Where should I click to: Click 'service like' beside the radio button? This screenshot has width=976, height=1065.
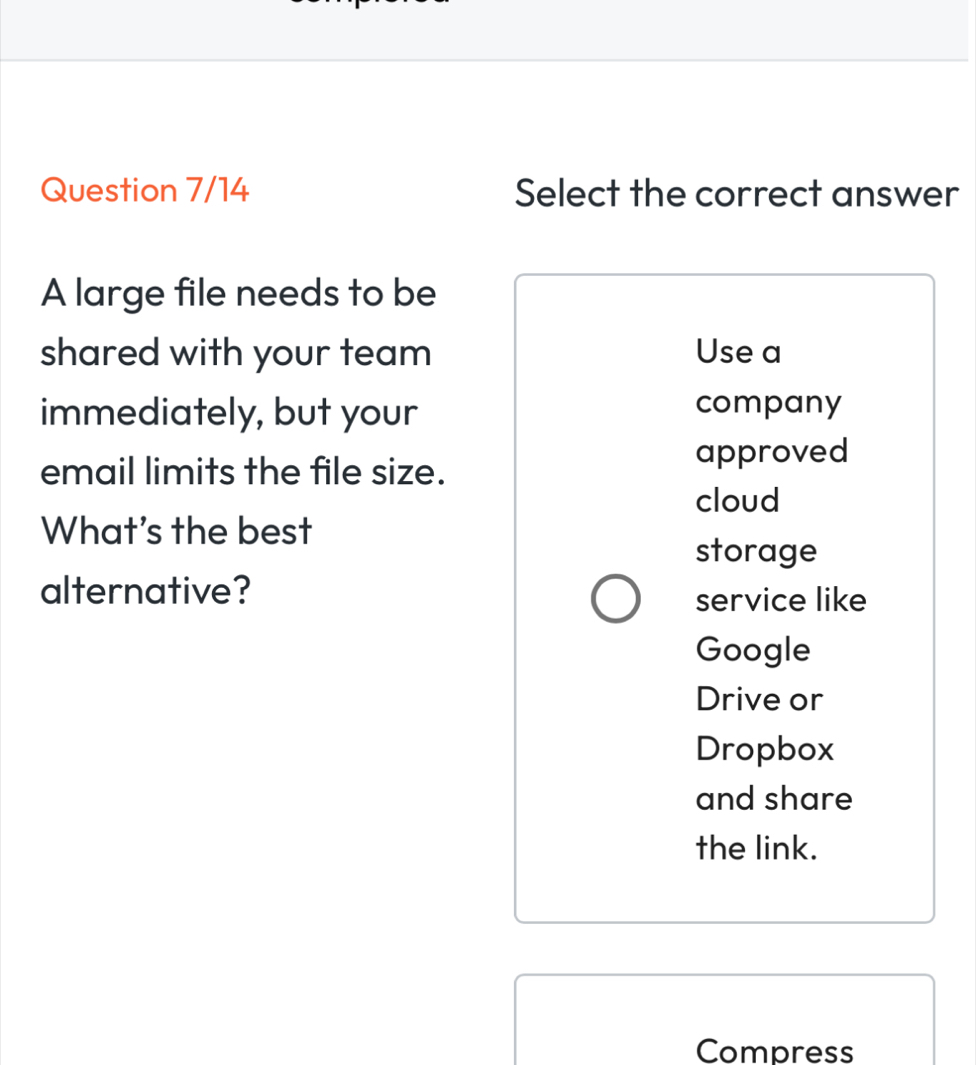tap(781, 600)
